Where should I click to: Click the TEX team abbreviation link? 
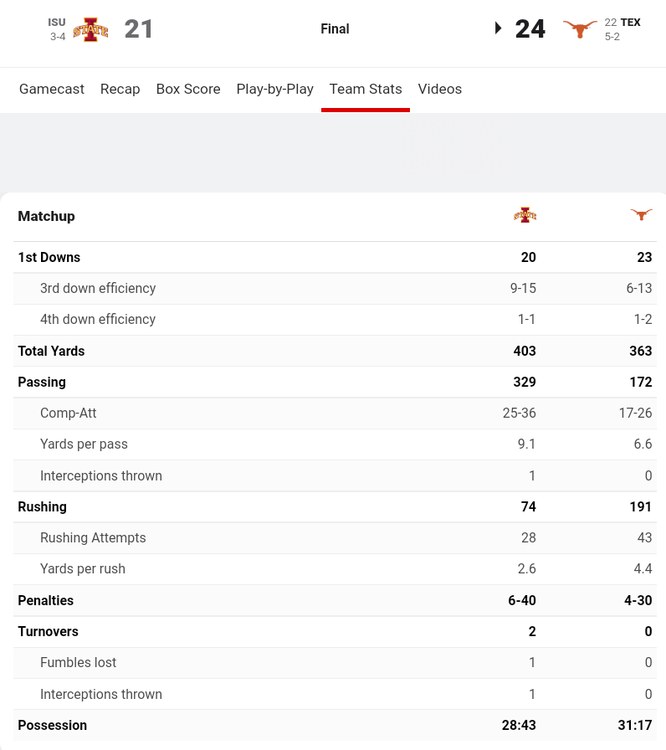(630, 22)
